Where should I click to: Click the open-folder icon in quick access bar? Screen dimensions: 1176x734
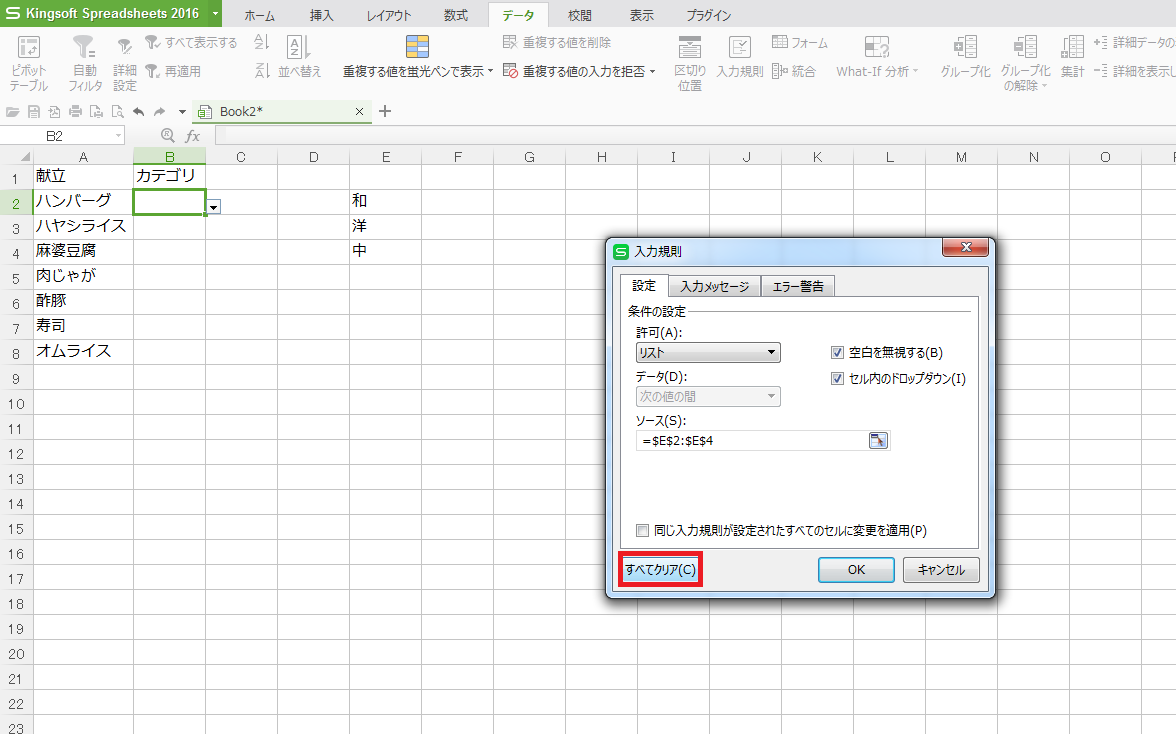coord(13,112)
